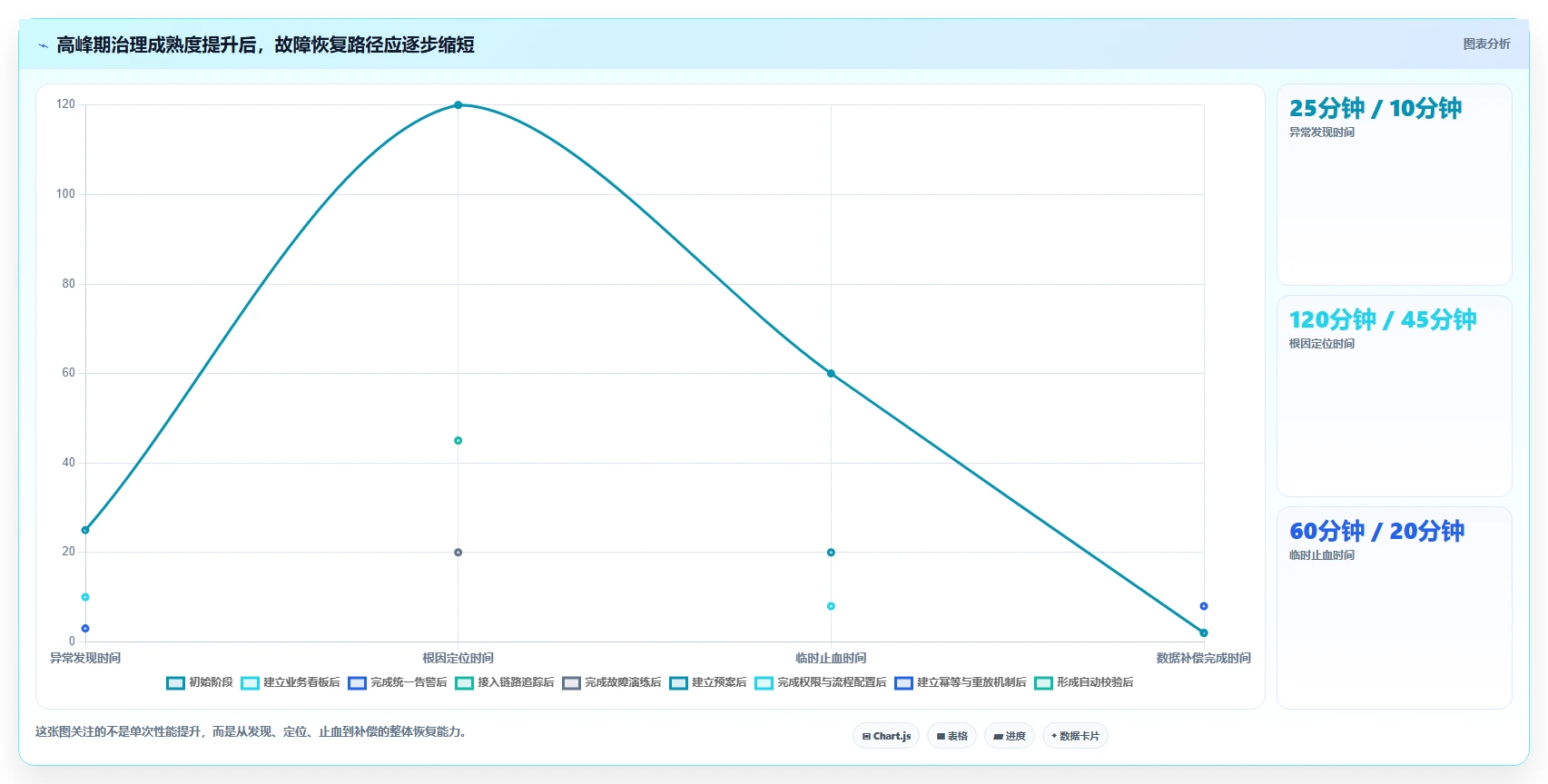Click the y-axis value 120
The image size is (1548, 784).
coord(65,104)
